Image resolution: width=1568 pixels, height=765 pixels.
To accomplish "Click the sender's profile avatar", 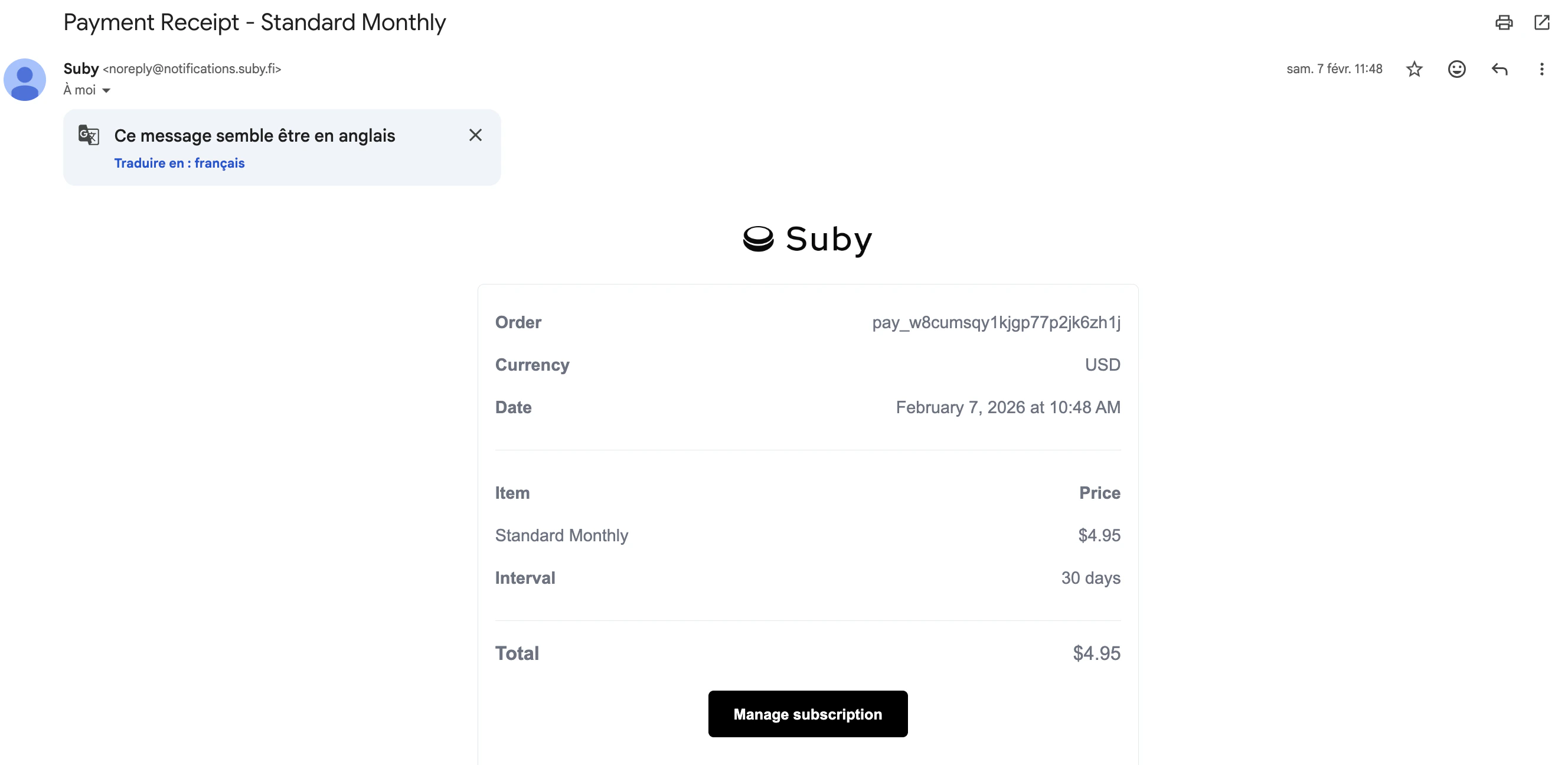I will click(x=25, y=80).
